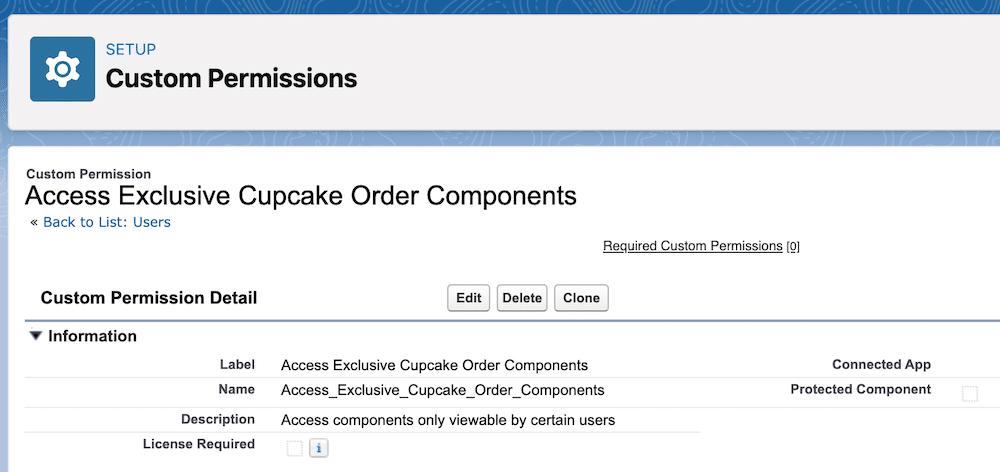Click the Information section heading
The width and height of the screenshot is (1000, 472).
click(x=92, y=336)
